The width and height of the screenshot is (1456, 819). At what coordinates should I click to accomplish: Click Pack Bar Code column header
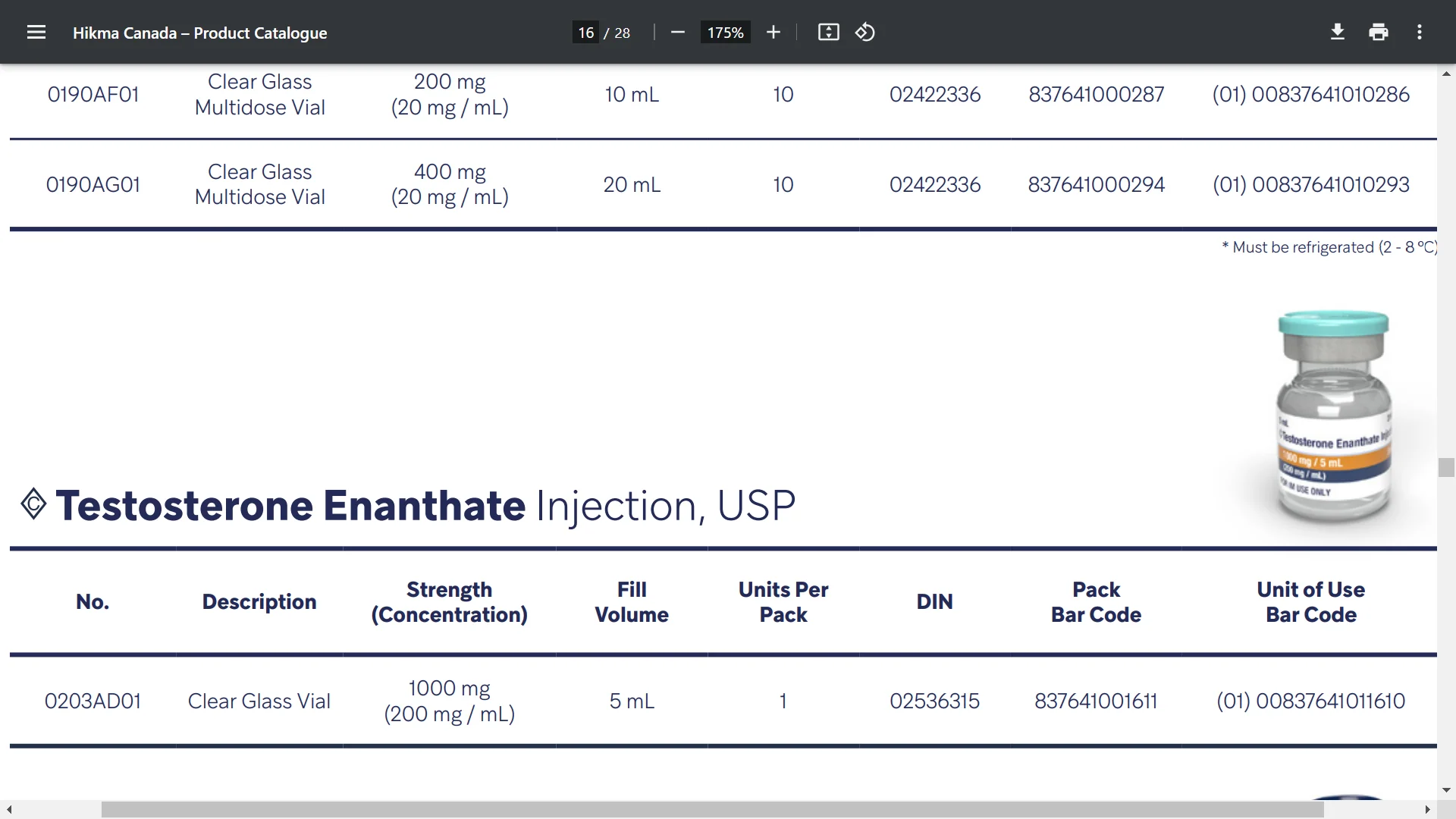[x=1096, y=601]
